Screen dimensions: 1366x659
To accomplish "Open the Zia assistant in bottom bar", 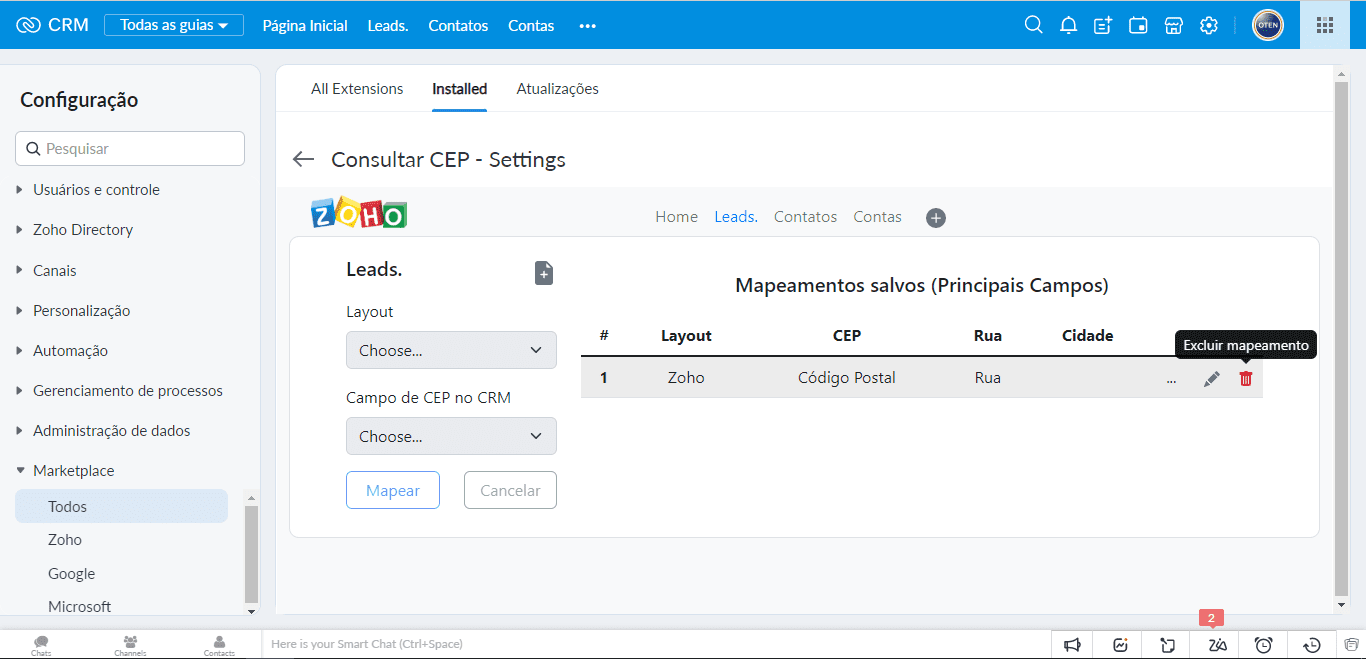I will [x=1217, y=645].
